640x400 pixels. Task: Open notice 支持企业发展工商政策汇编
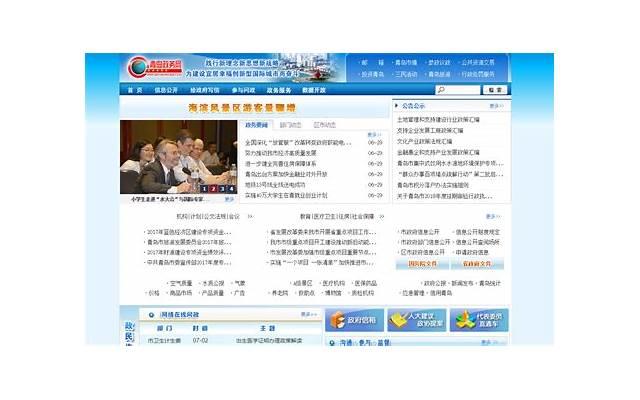430,131
